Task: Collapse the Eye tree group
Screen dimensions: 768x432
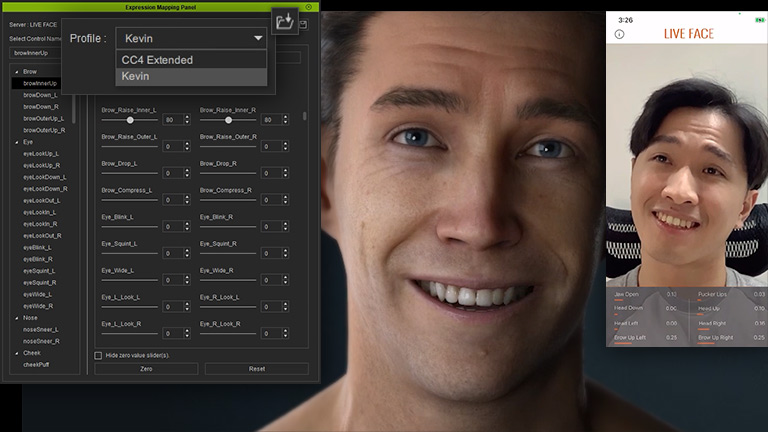Action: [16, 142]
